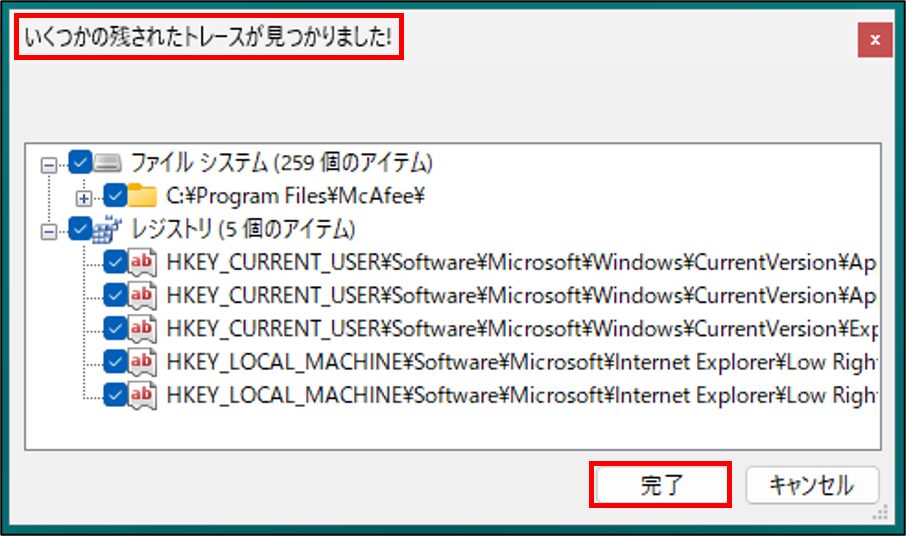This screenshot has height=536, width=906.
Task: Click the registry icon beside レジストリ
Action: 107,229
